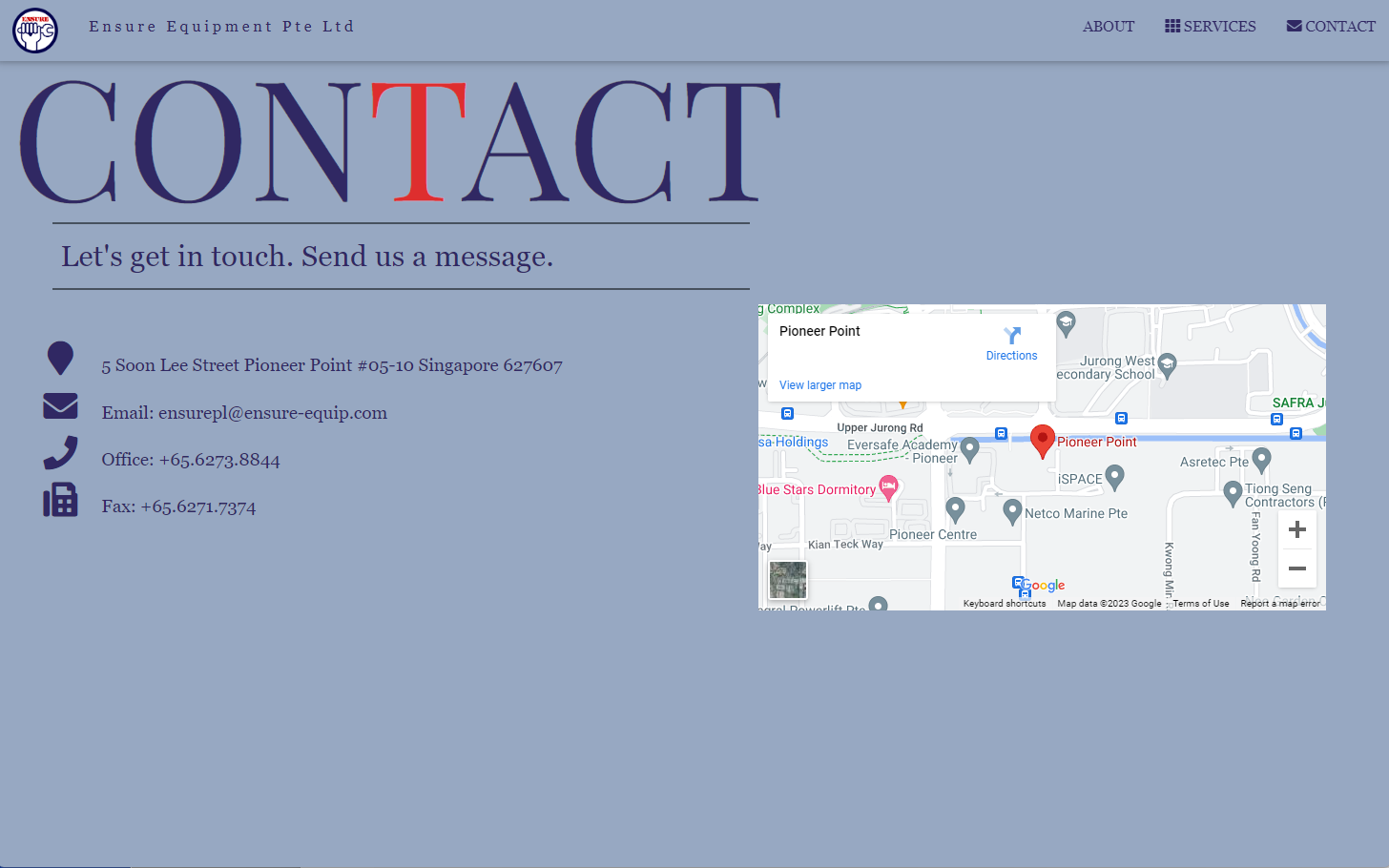1389x868 pixels.
Task: Click the red Pioneer Point marker on map
Action: point(1042,441)
